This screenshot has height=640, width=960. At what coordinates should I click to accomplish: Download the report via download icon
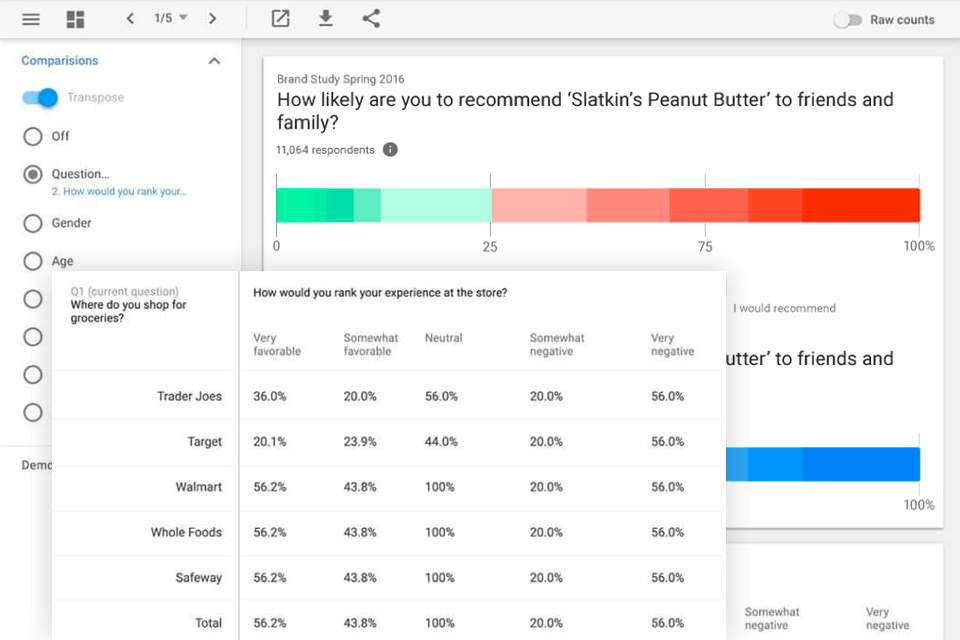pyautogui.click(x=325, y=19)
